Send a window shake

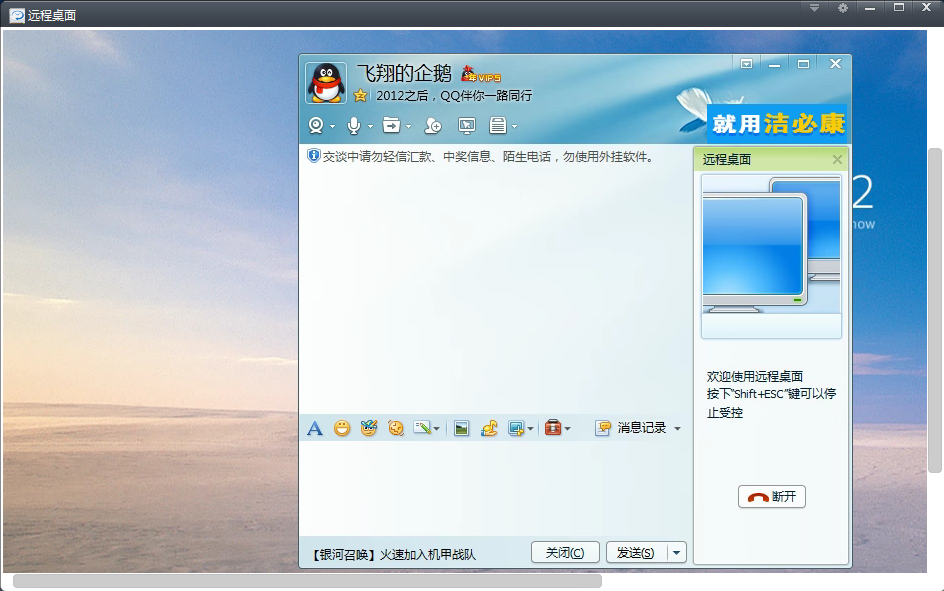click(394, 428)
